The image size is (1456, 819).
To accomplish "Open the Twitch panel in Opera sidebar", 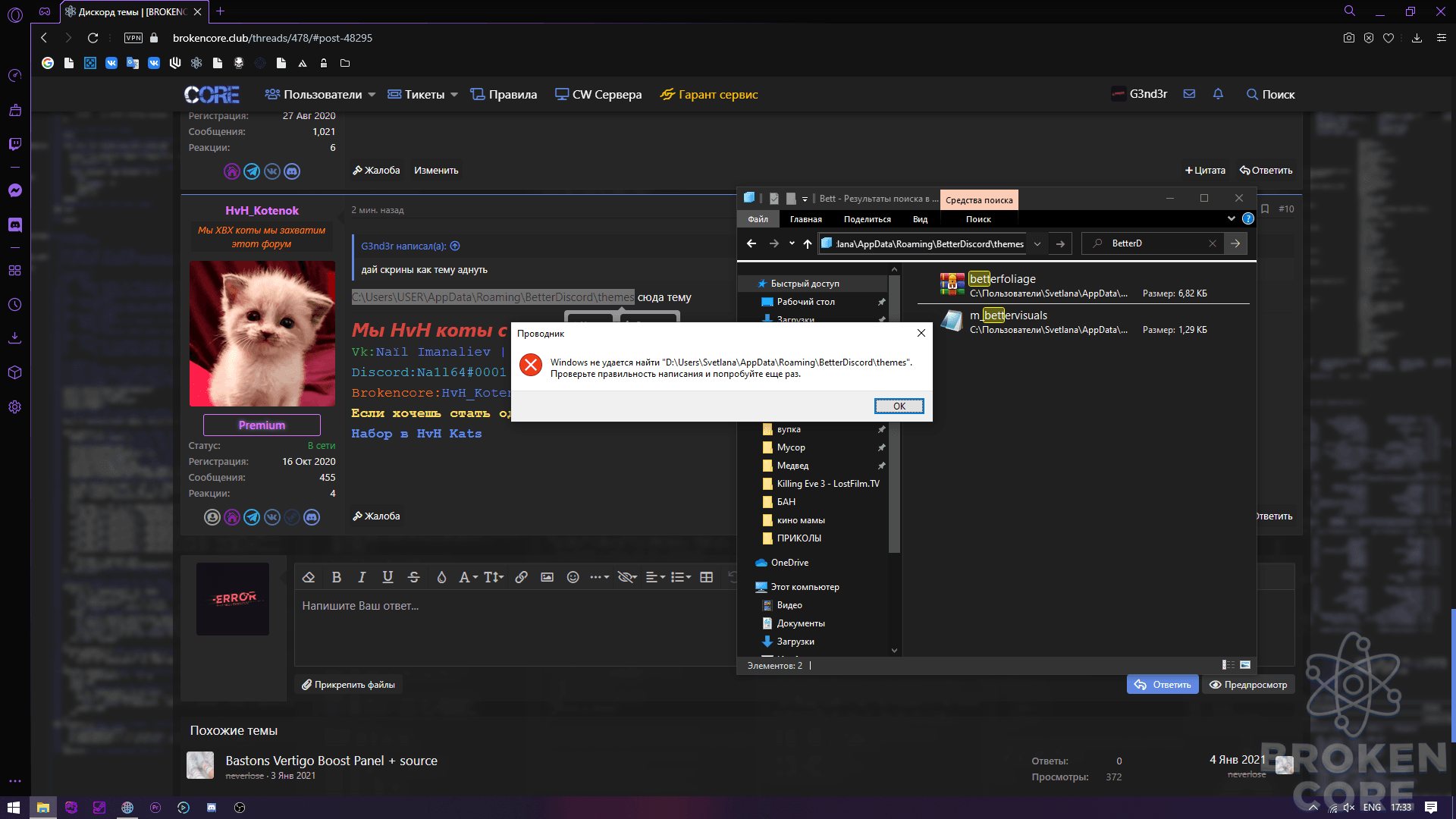I will 14,144.
